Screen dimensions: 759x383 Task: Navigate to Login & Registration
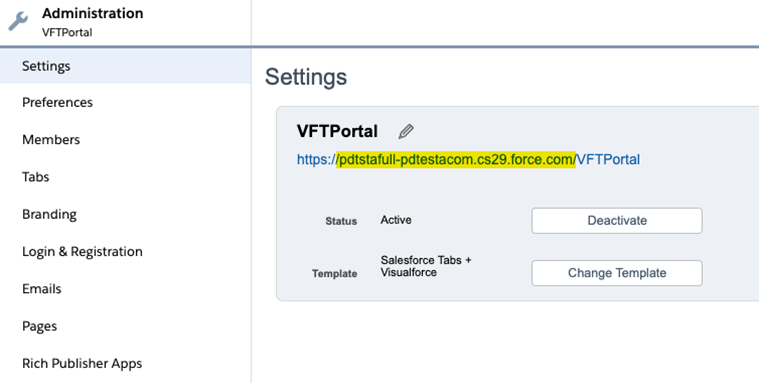(125, 252)
